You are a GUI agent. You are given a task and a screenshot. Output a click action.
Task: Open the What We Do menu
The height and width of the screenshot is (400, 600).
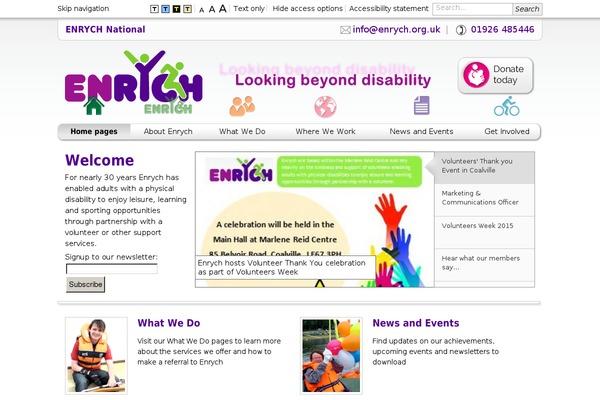(242, 131)
